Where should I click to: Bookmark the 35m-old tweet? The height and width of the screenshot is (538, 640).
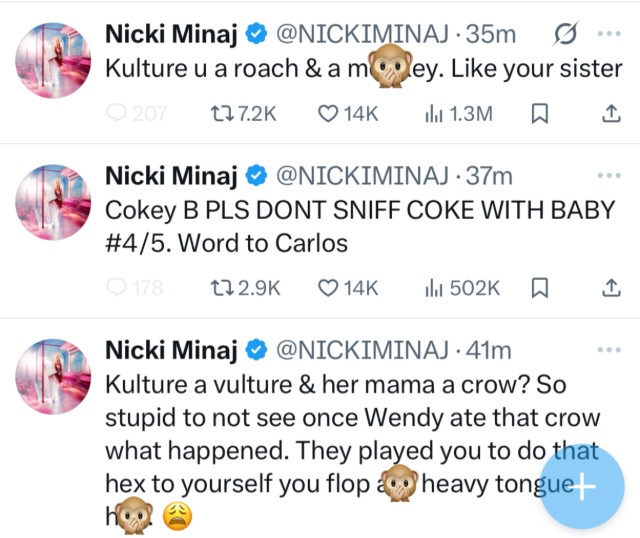540,114
